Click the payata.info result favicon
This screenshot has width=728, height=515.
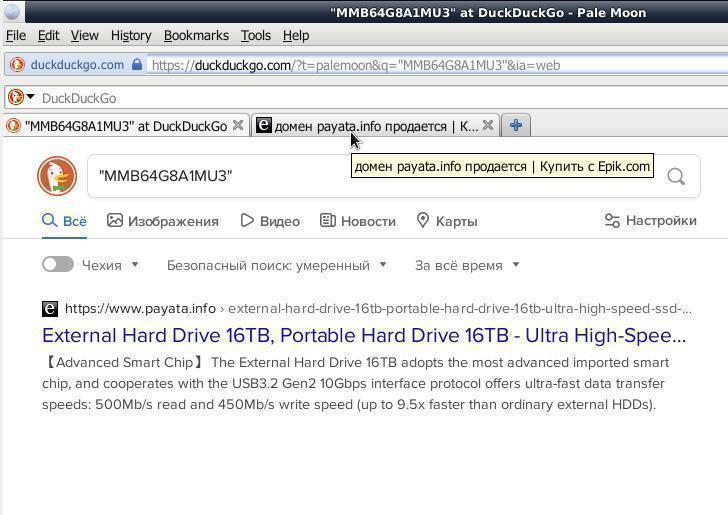coord(50,309)
